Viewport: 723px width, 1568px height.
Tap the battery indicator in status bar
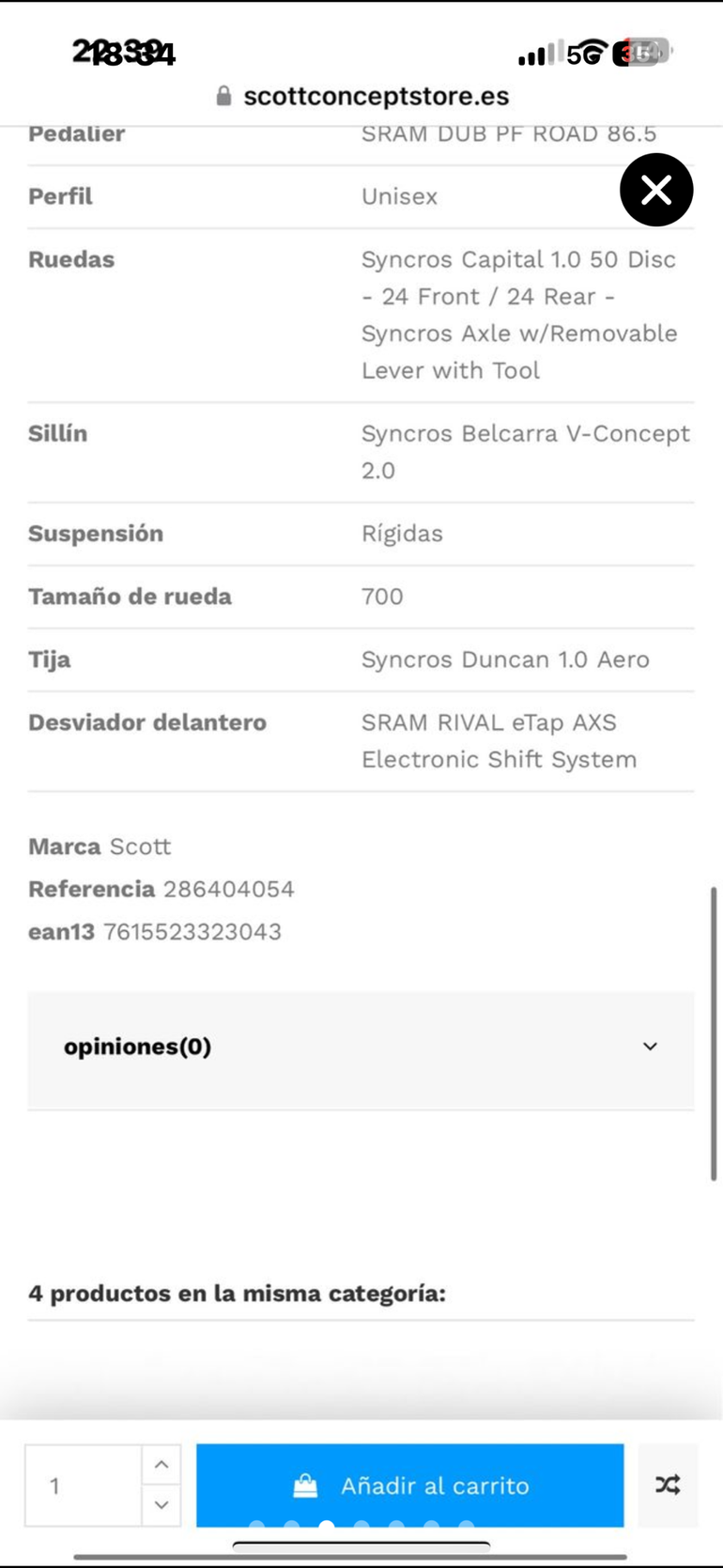[640, 54]
